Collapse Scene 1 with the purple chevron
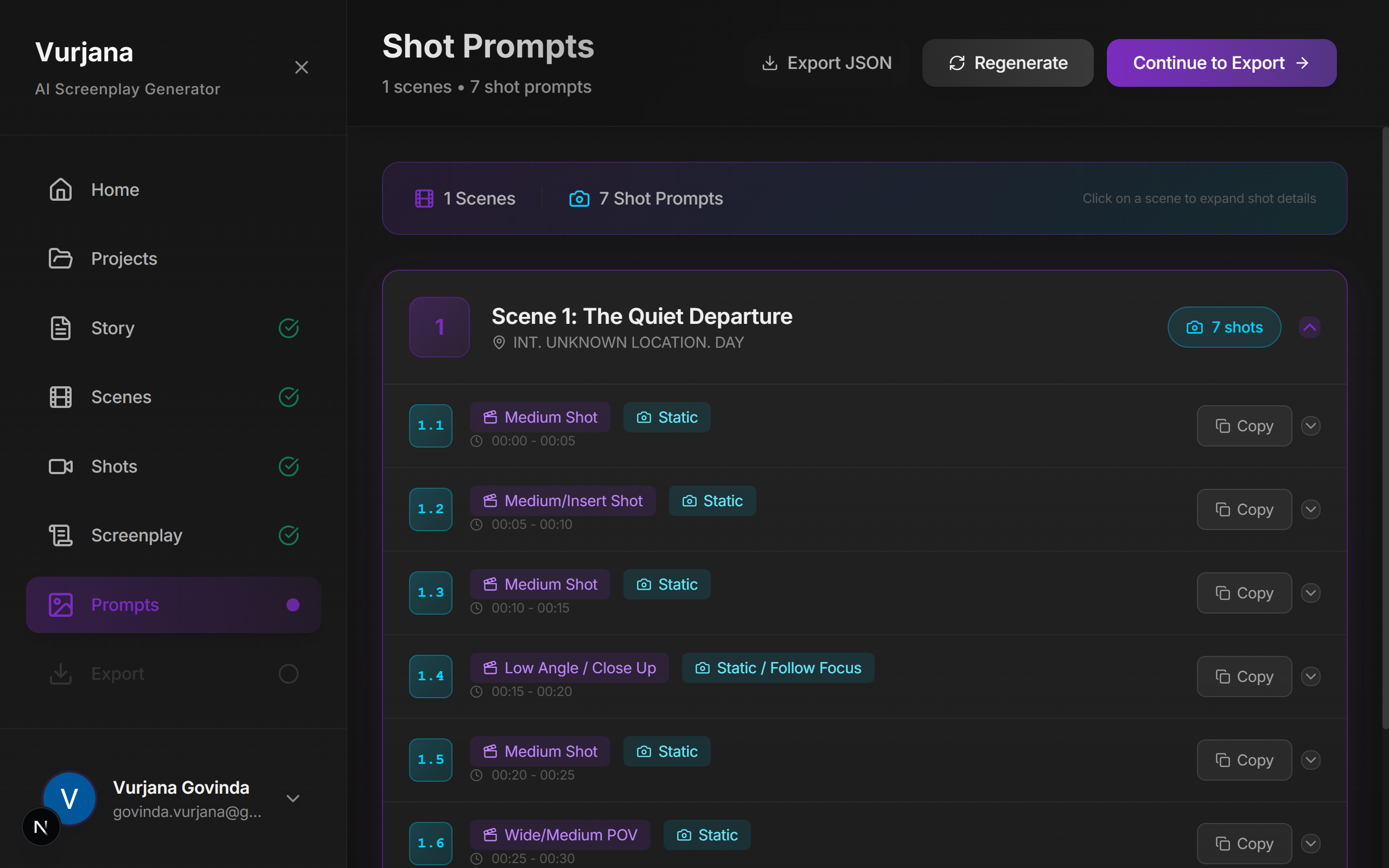This screenshot has width=1389, height=868. pyautogui.click(x=1309, y=327)
